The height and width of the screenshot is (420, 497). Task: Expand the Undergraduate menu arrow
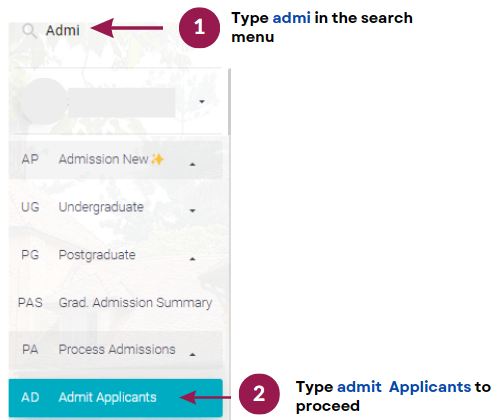(192, 210)
